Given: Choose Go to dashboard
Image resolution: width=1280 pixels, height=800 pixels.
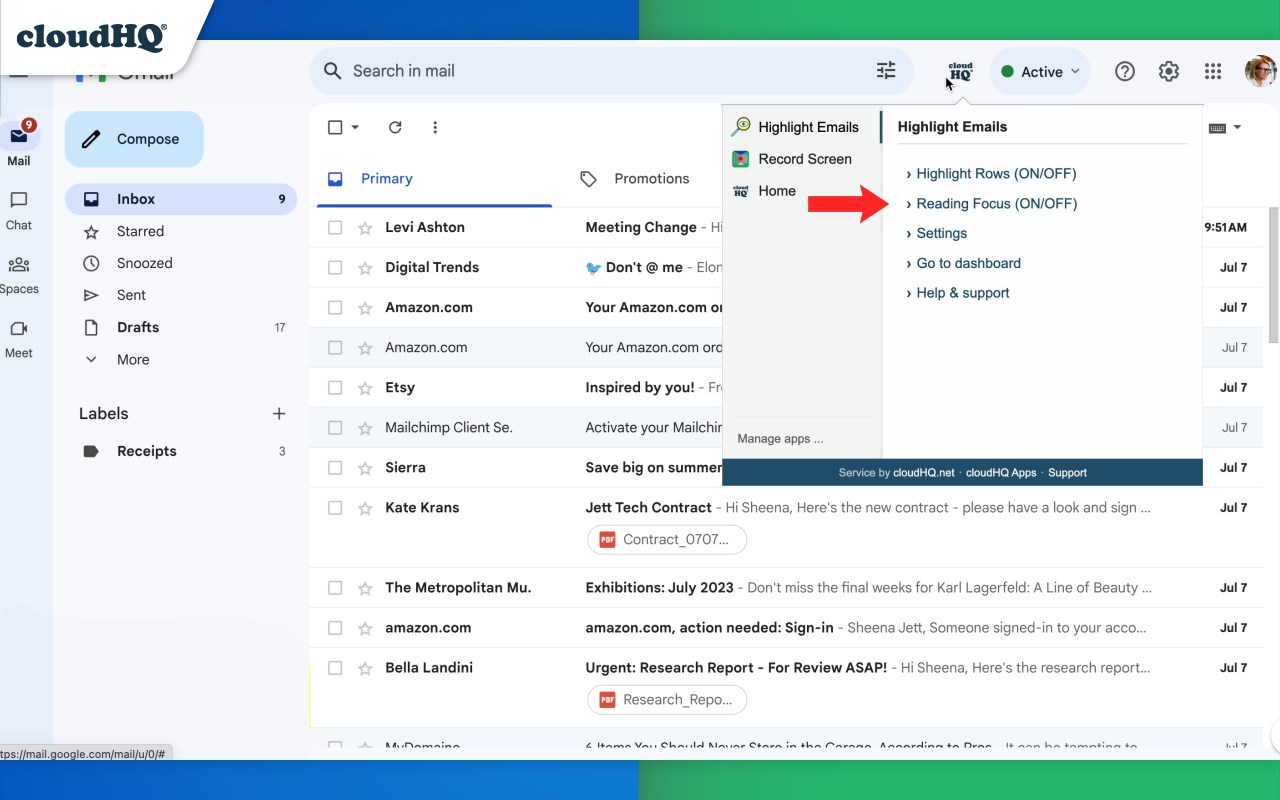Looking at the screenshot, I should click(x=968, y=263).
